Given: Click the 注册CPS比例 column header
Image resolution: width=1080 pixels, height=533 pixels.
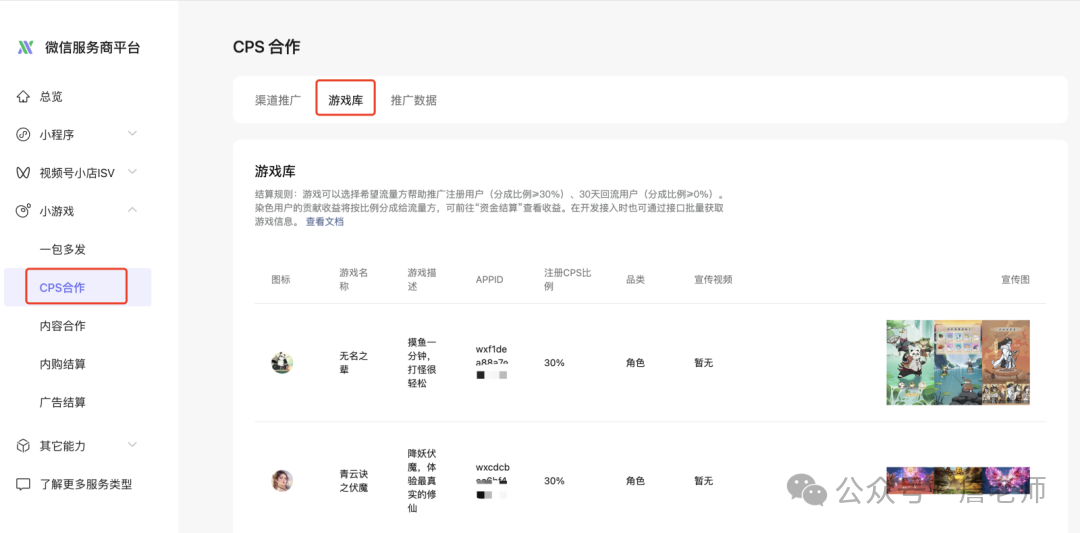Looking at the screenshot, I should click(x=568, y=279).
